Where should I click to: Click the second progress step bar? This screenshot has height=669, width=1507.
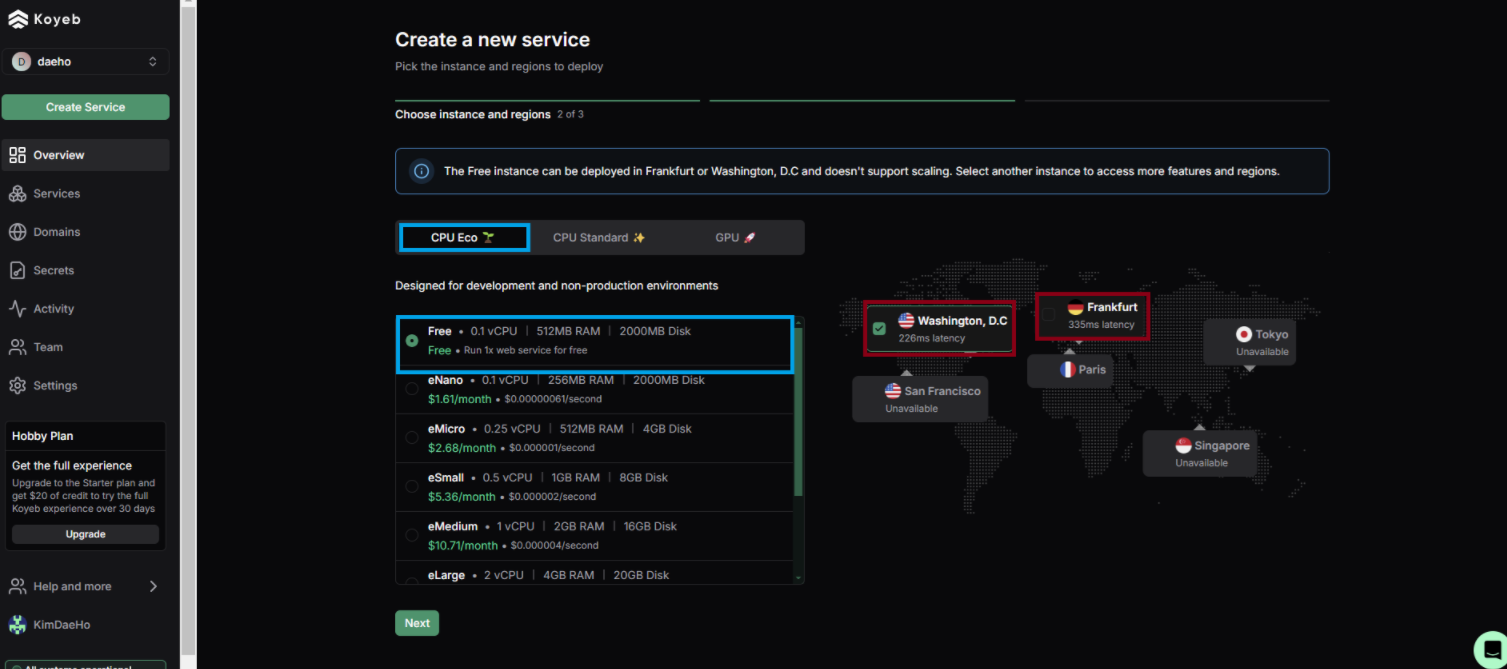(x=862, y=101)
